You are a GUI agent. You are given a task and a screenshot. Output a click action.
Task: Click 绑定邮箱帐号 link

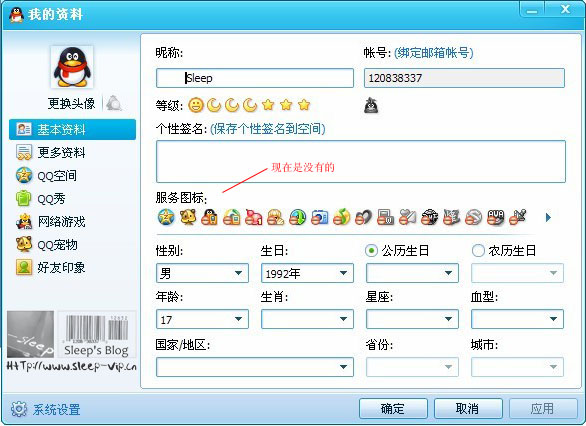434,53
